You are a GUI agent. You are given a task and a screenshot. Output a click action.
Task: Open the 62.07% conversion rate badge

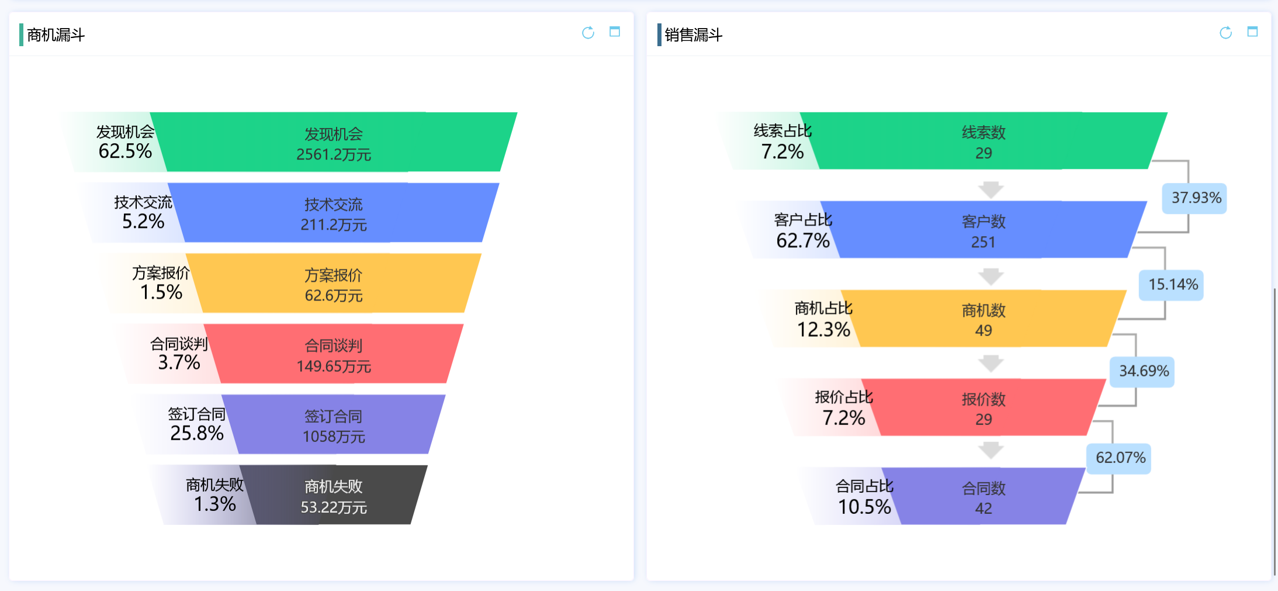click(x=1121, y=459)
